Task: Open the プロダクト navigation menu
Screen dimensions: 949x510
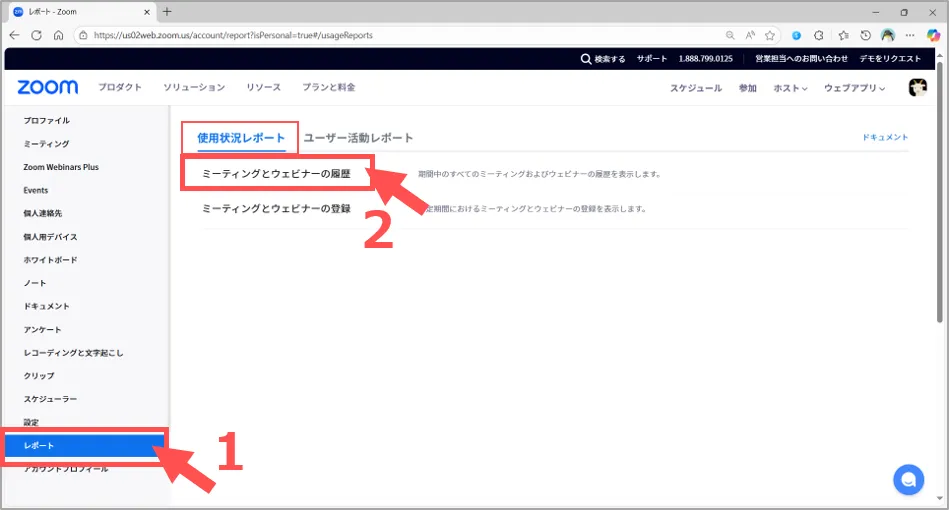Action: click(120, 88)
